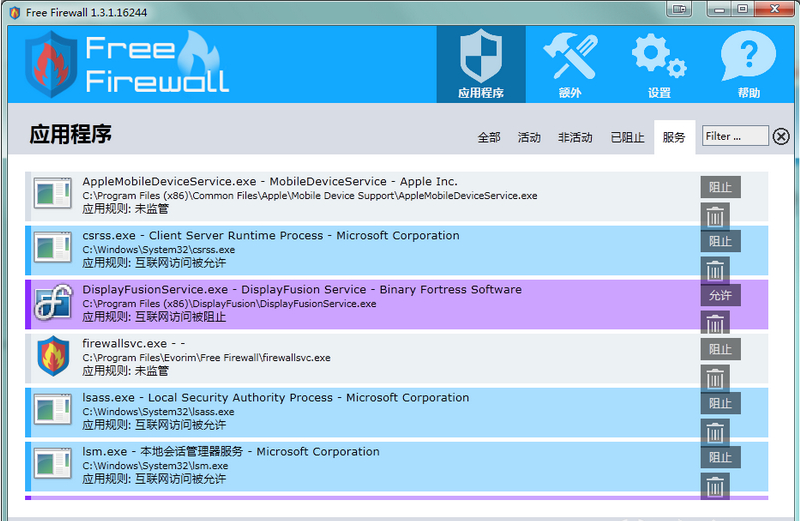This screenshot has width=800, height=521.
Task: Open the 设置 gear section
Action: click(x=659, y=64)
